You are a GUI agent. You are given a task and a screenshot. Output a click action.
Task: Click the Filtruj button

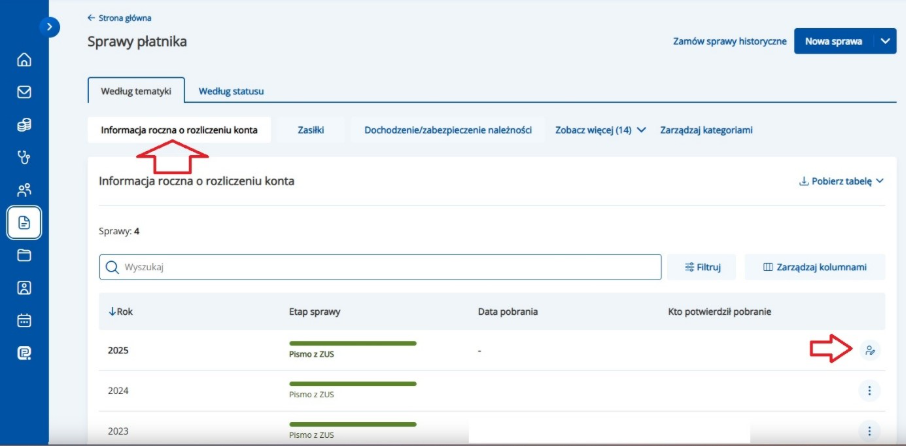click(702, 267)
